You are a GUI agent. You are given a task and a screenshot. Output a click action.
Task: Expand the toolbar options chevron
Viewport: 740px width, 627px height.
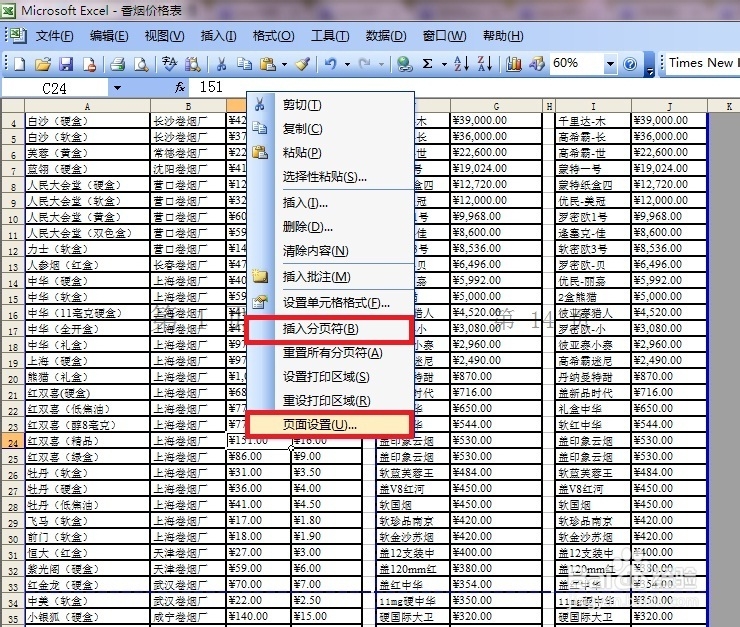[649, 64]
